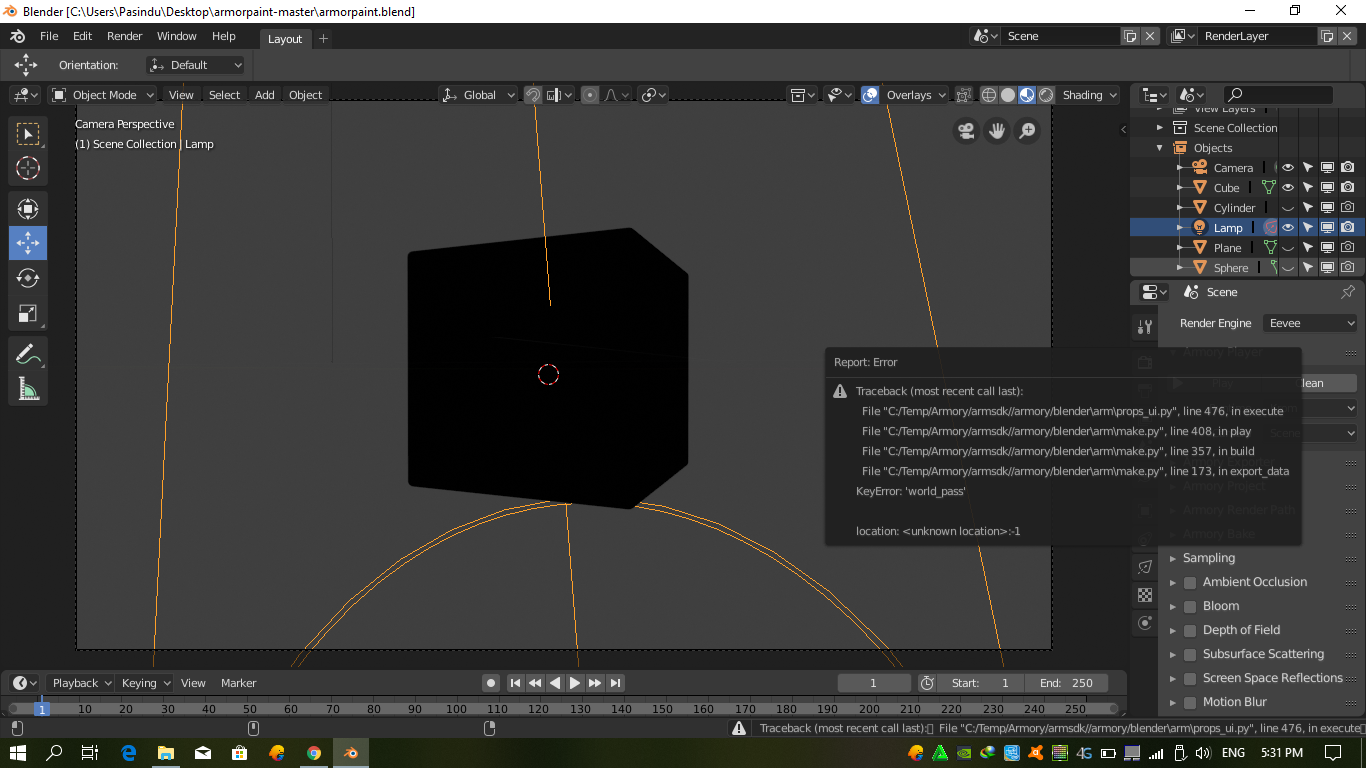Open the Object Mode dropdown

103,95
